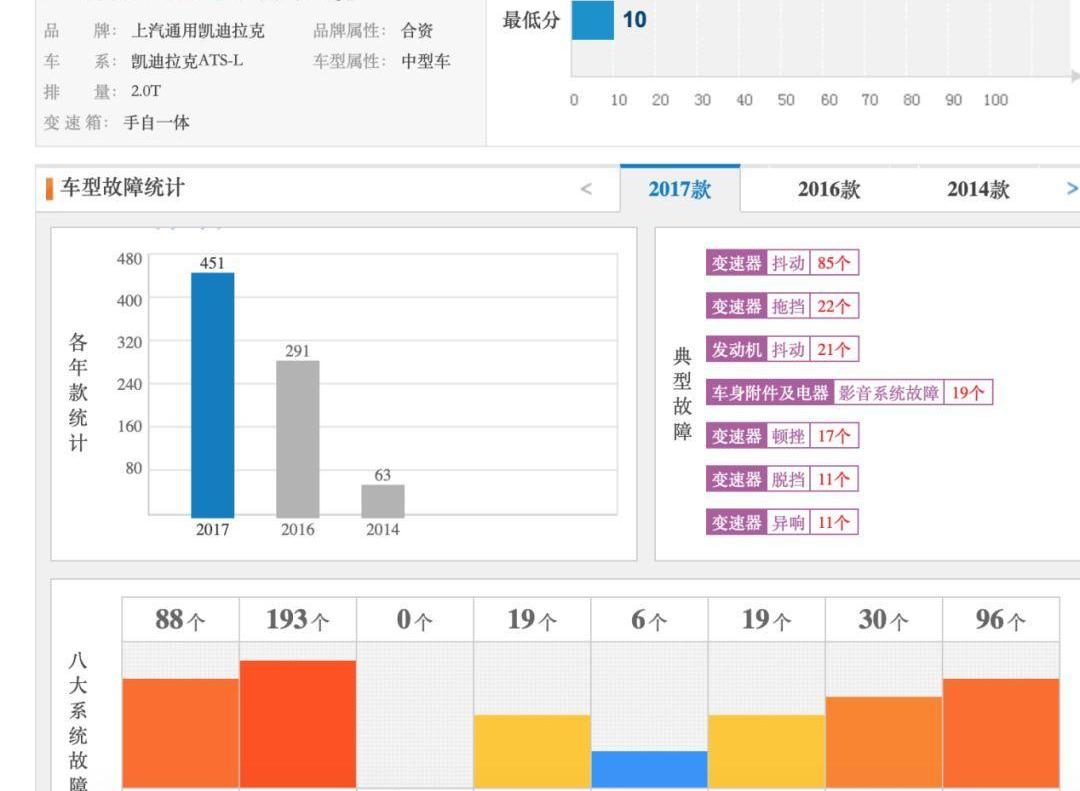Open the 影音系统故障 19个 fault tag

pos(849,393)
